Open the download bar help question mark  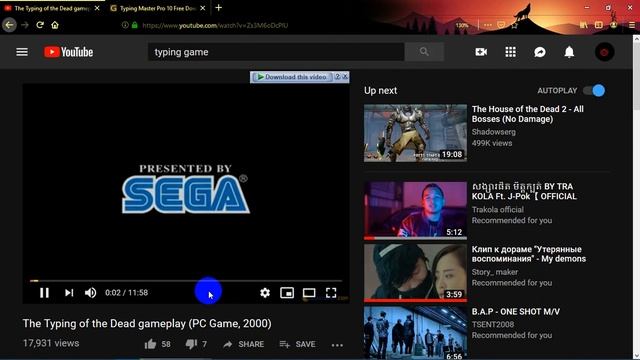(x=338, y=76)
